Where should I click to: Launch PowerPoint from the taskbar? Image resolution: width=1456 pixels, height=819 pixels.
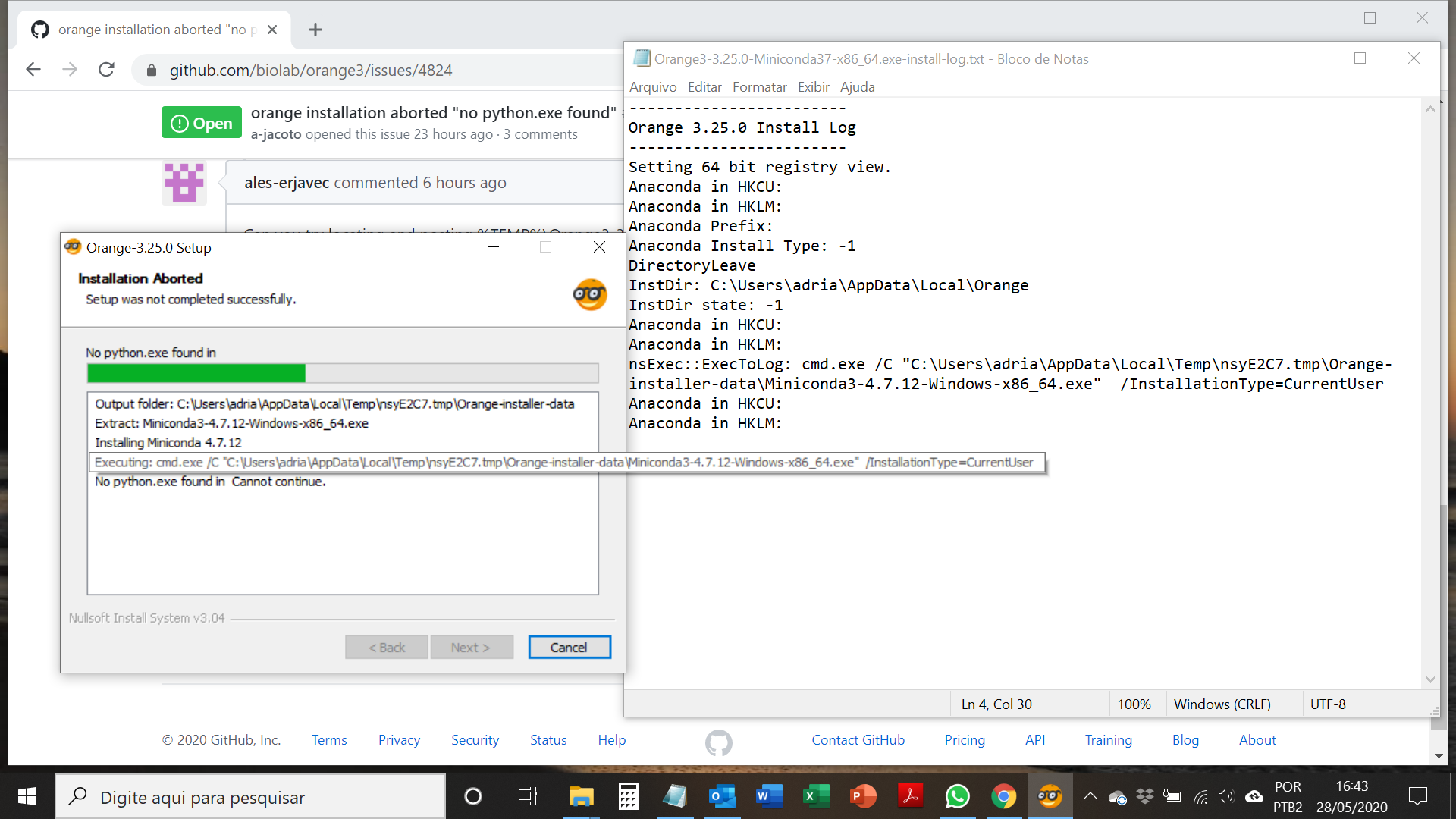[863, 796]
